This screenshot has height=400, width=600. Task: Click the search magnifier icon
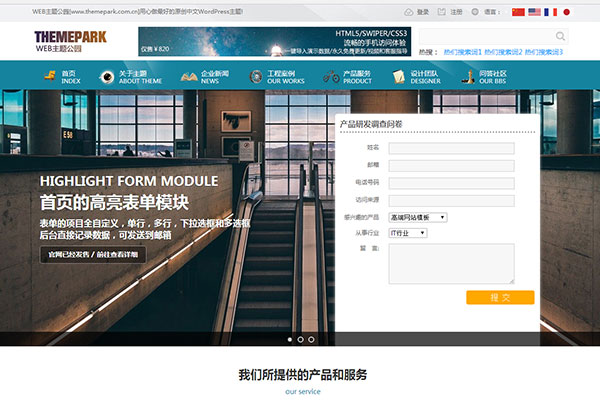(x=560, y=36)
